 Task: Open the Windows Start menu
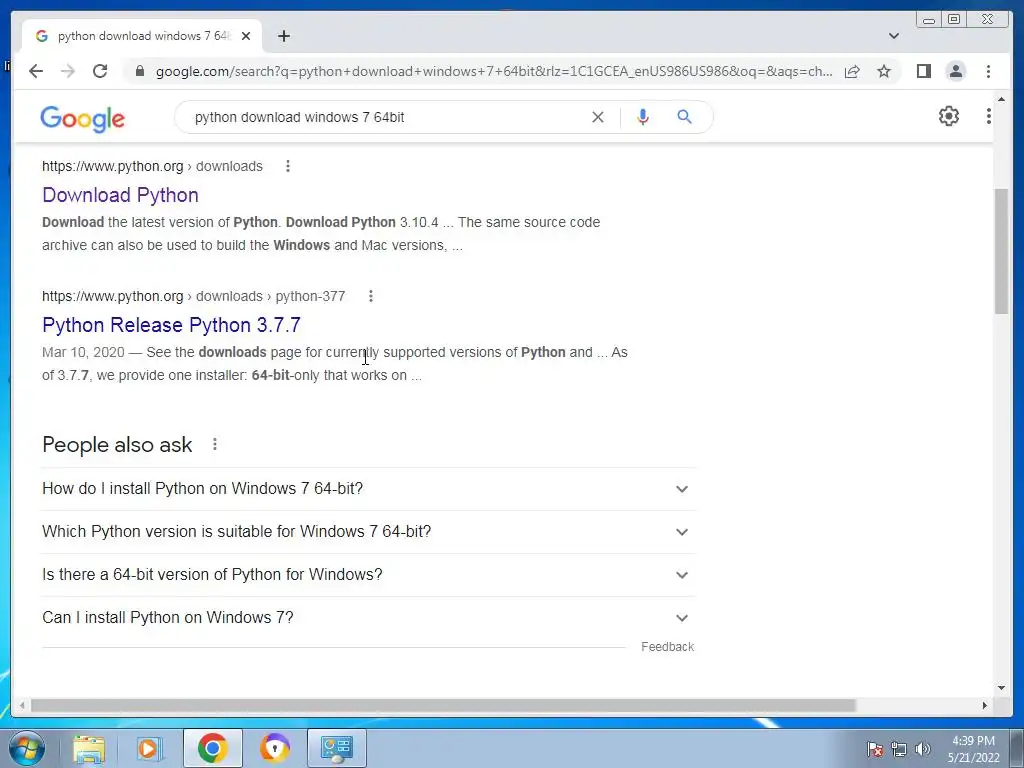[x=25, y=748]
